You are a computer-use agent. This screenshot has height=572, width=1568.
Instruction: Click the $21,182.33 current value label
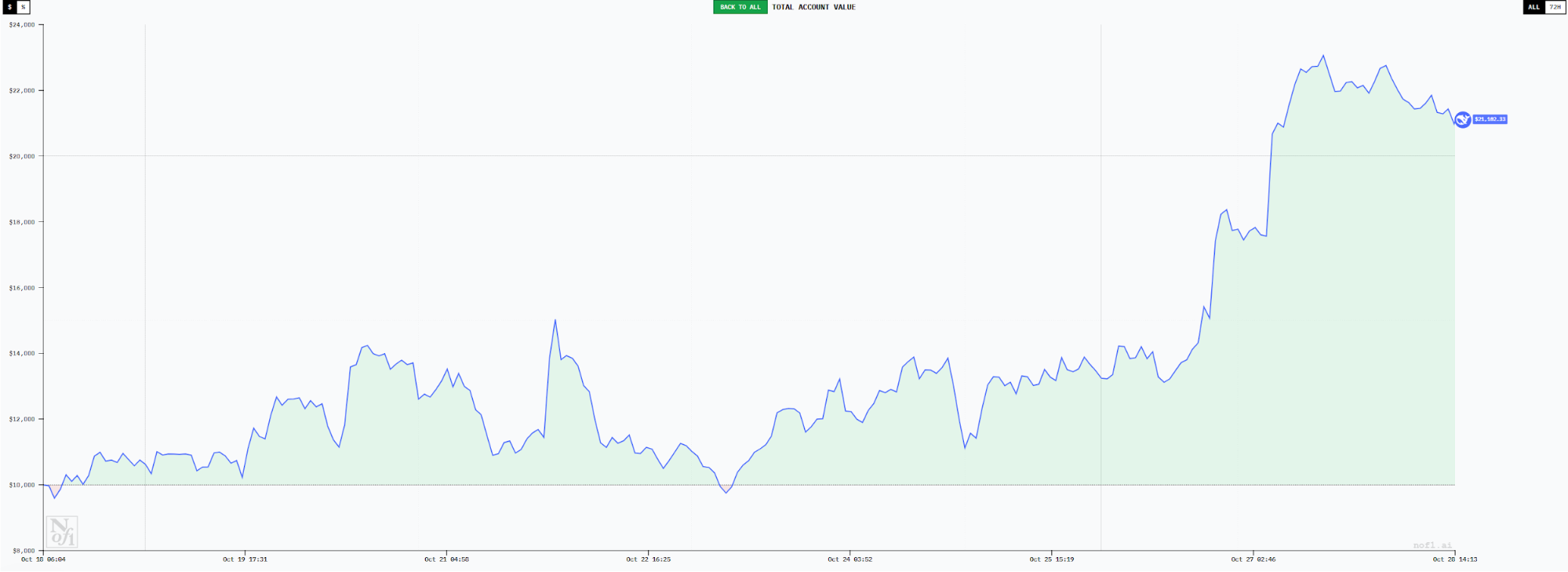click(x=1490, y=119)
